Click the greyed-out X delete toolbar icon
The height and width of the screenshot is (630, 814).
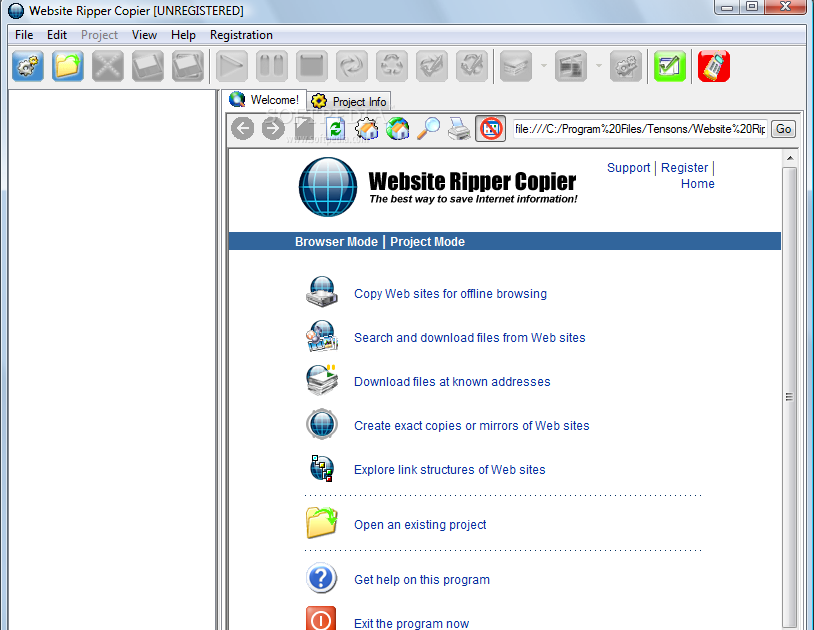click(107, 66)
